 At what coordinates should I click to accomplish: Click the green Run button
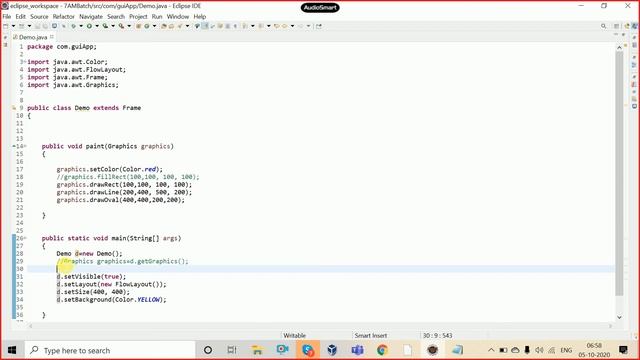pyautogui.click(x=89, y=26)
